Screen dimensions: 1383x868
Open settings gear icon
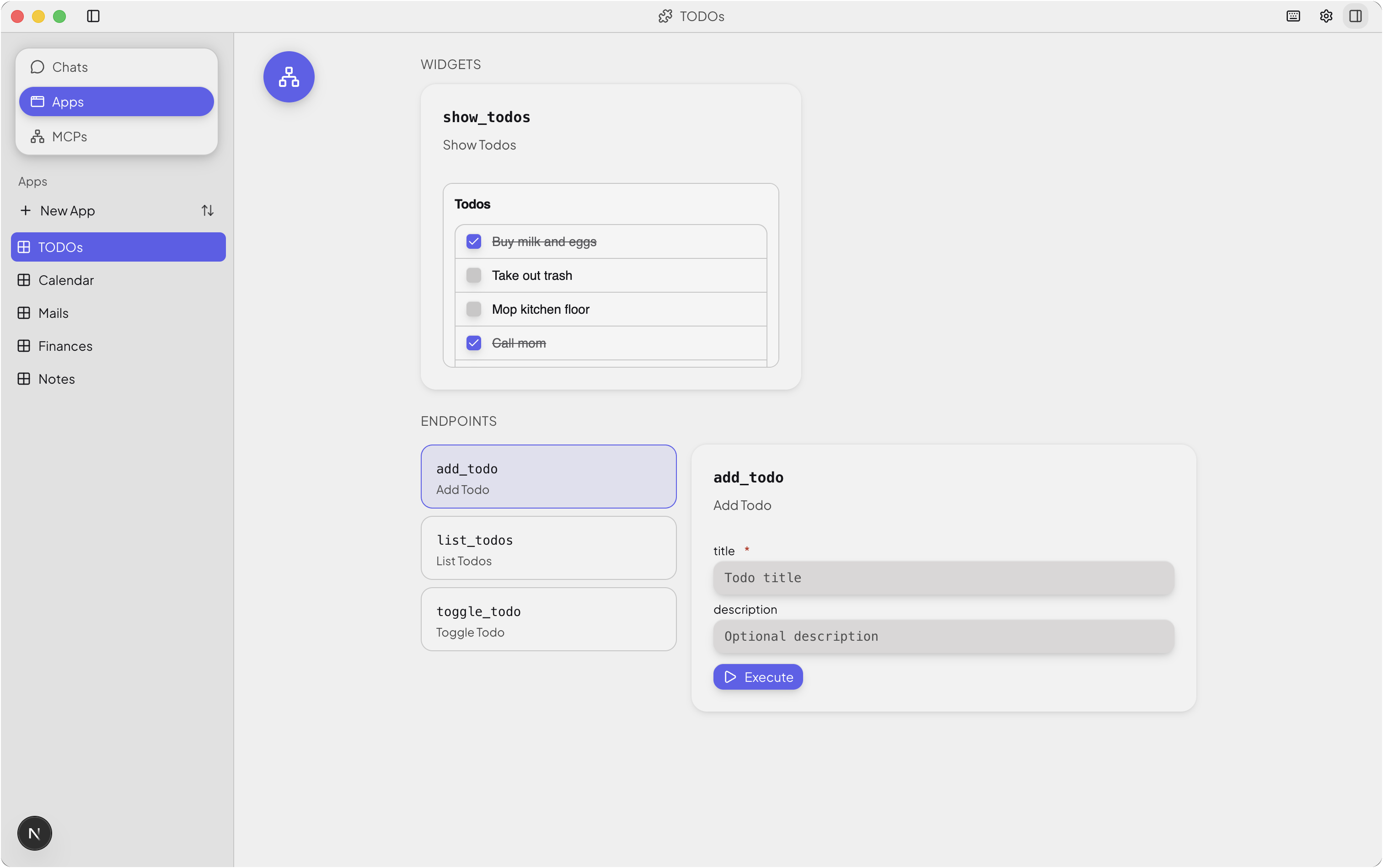1325,16
